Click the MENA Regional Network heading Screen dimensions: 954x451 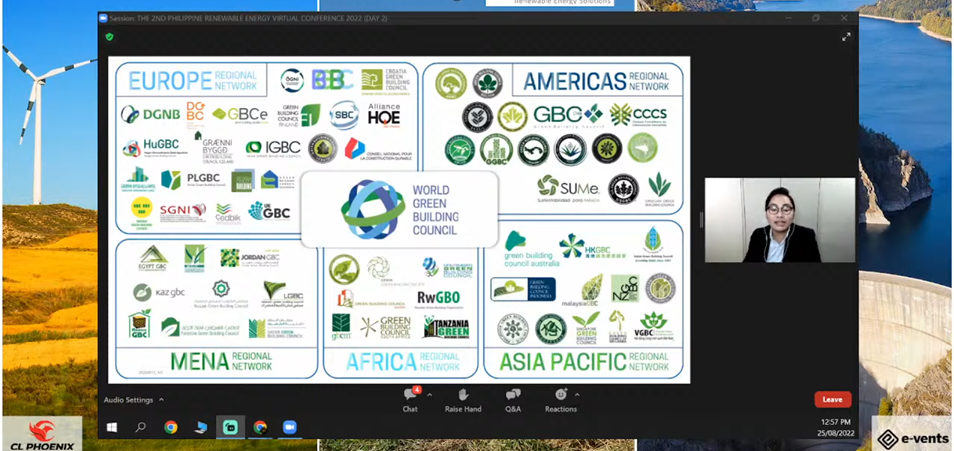click(x=221, y=361)
